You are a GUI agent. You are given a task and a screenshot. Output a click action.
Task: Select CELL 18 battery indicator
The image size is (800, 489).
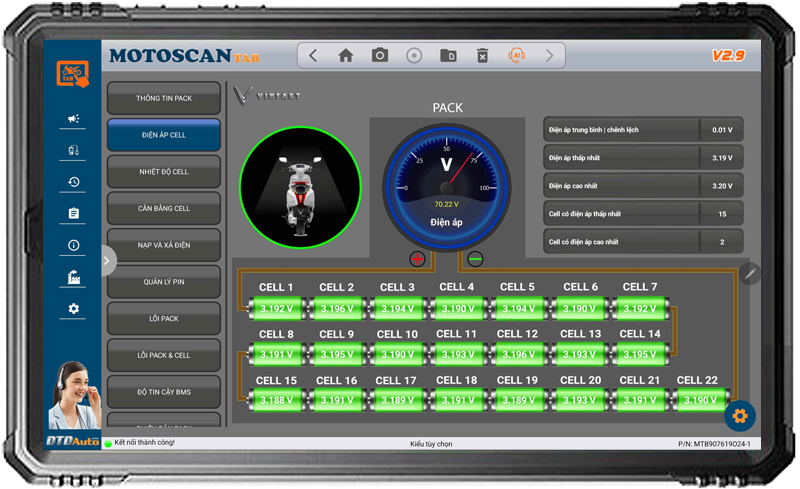458,400
